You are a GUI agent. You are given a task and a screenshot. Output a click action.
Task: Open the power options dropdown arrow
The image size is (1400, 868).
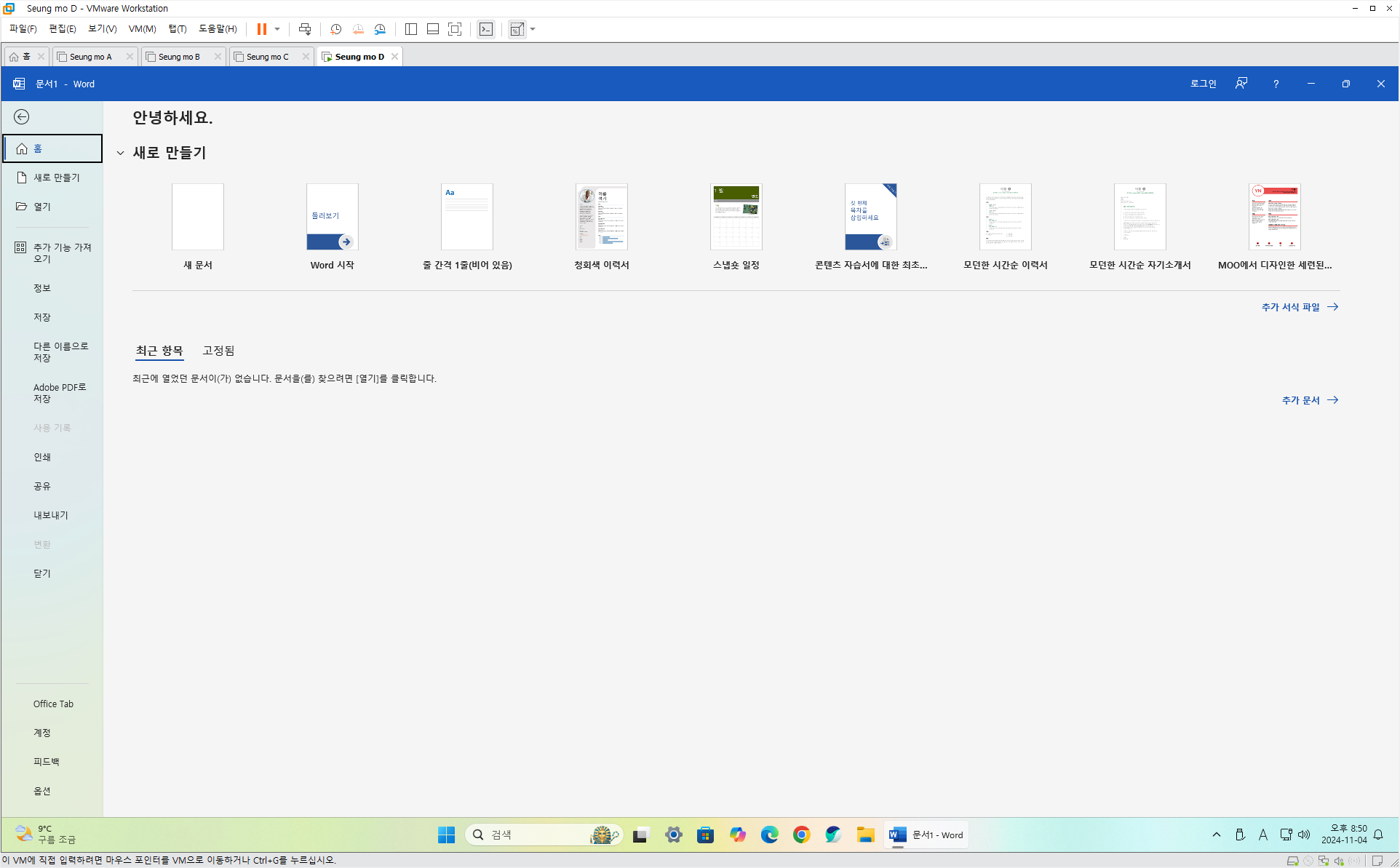[x=277, y=29]
